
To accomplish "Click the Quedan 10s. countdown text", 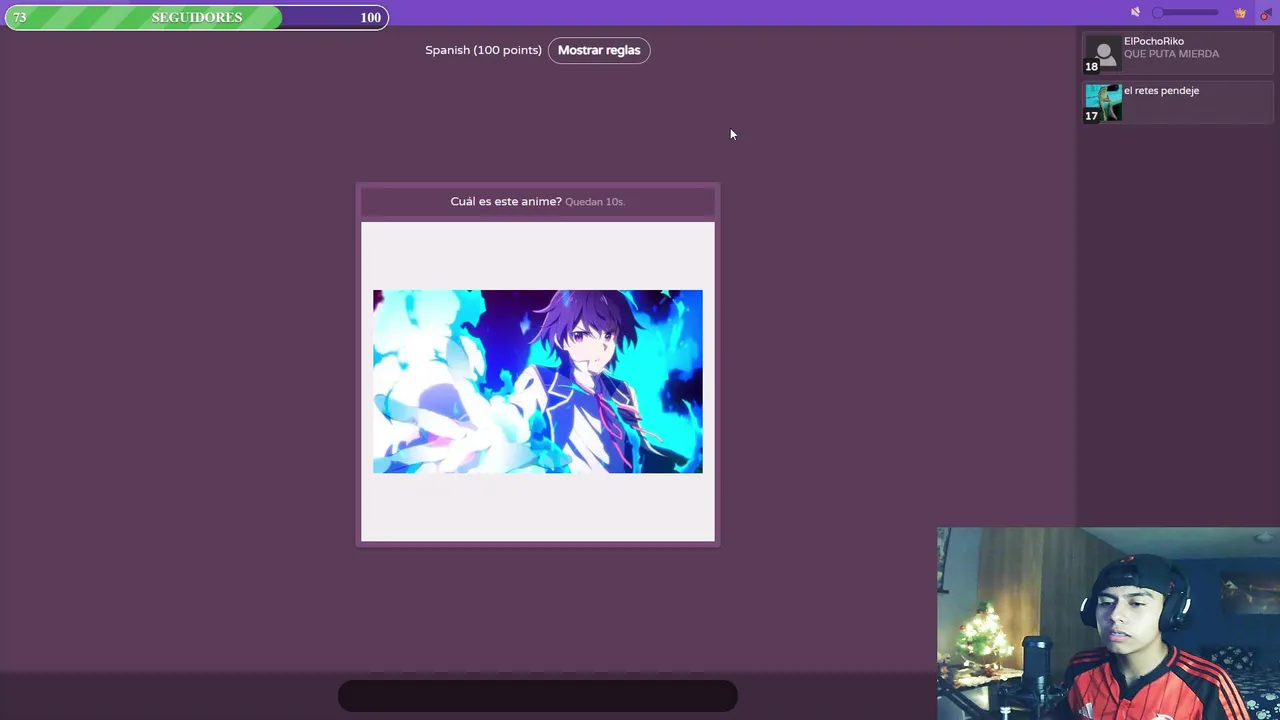I will coord(595,202).
